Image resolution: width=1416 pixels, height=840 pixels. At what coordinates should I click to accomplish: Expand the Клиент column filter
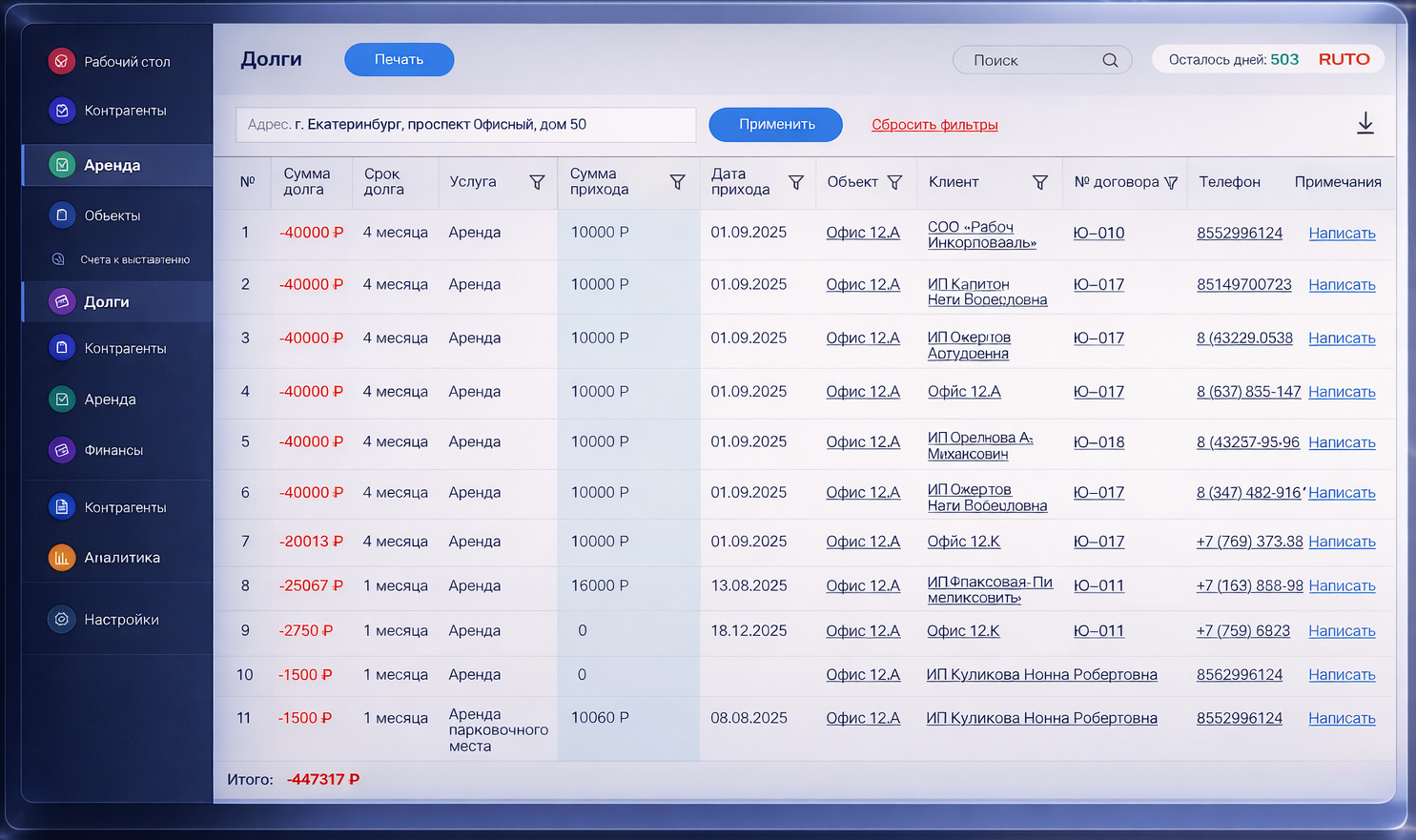(1040, 182)
